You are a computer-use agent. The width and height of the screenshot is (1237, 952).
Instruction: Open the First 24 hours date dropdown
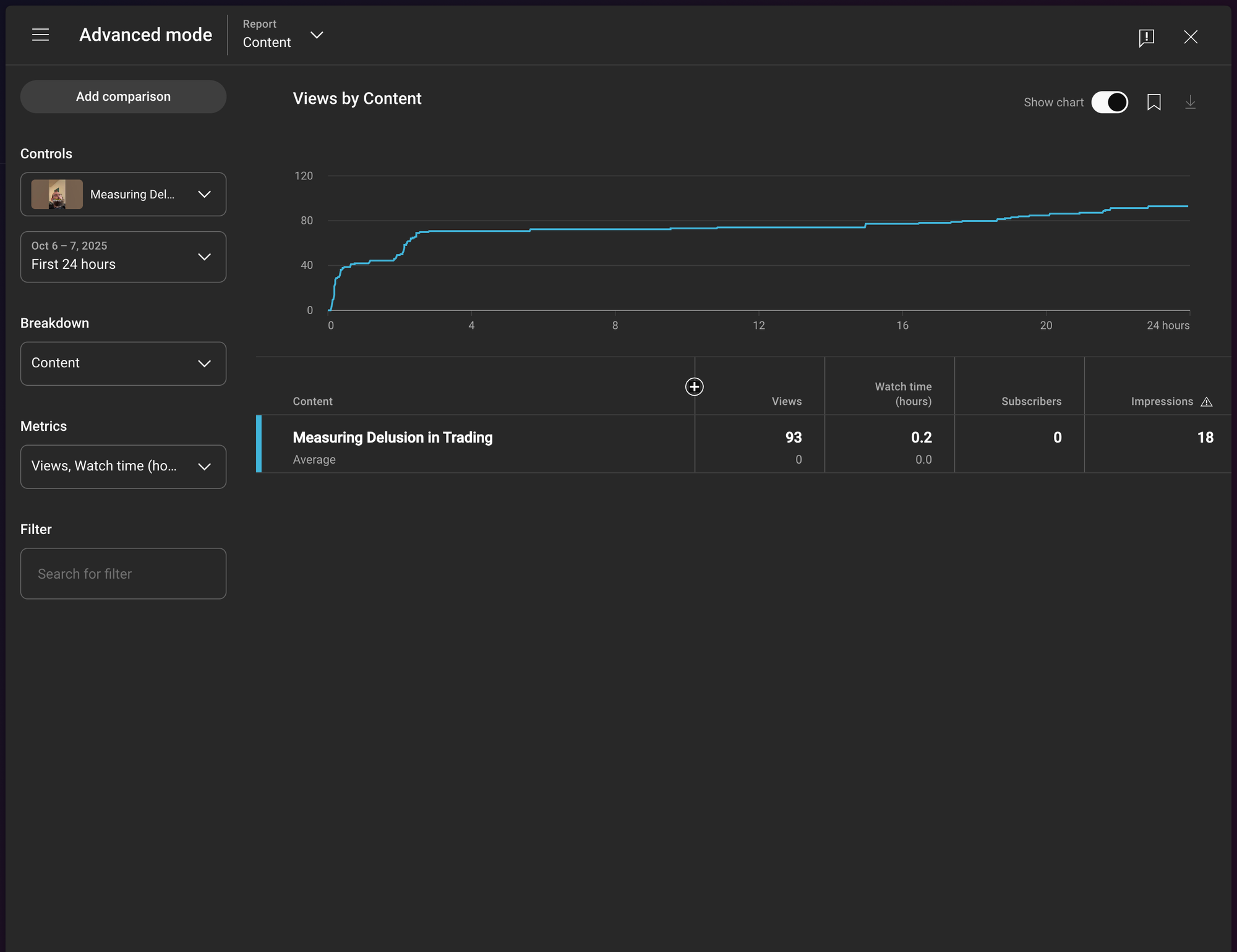[123, 257]
